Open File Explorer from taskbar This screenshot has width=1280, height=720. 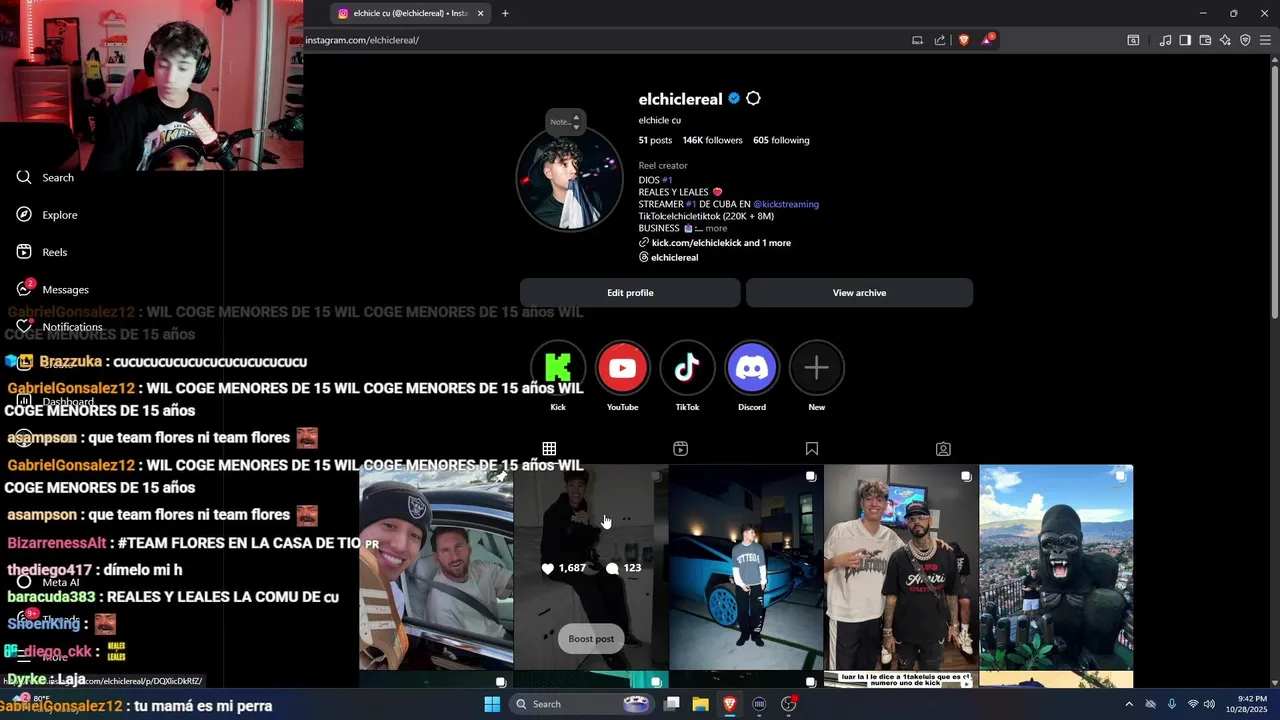coord(701,704)
